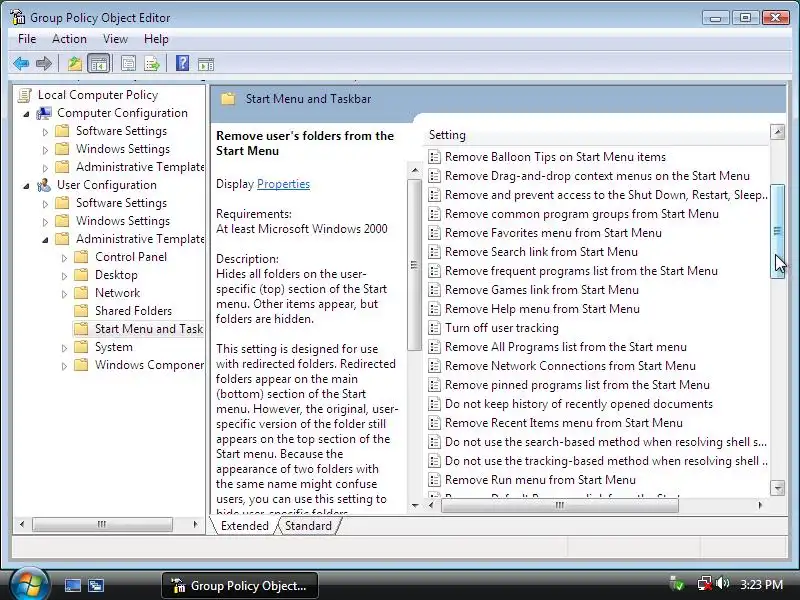Click the Computer Configuration computer icon
The height and width of the screenshot is (600, 800).
point(44,113)
